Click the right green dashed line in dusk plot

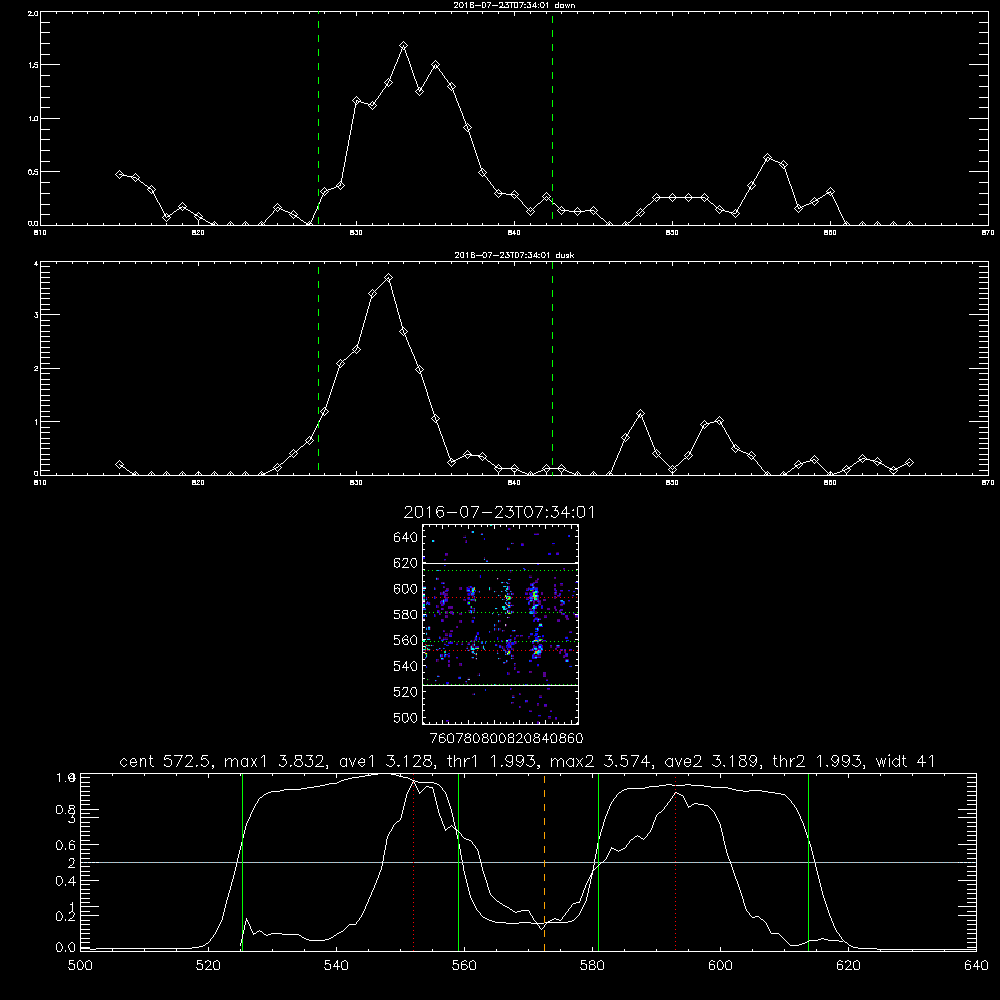coord(552,369)
